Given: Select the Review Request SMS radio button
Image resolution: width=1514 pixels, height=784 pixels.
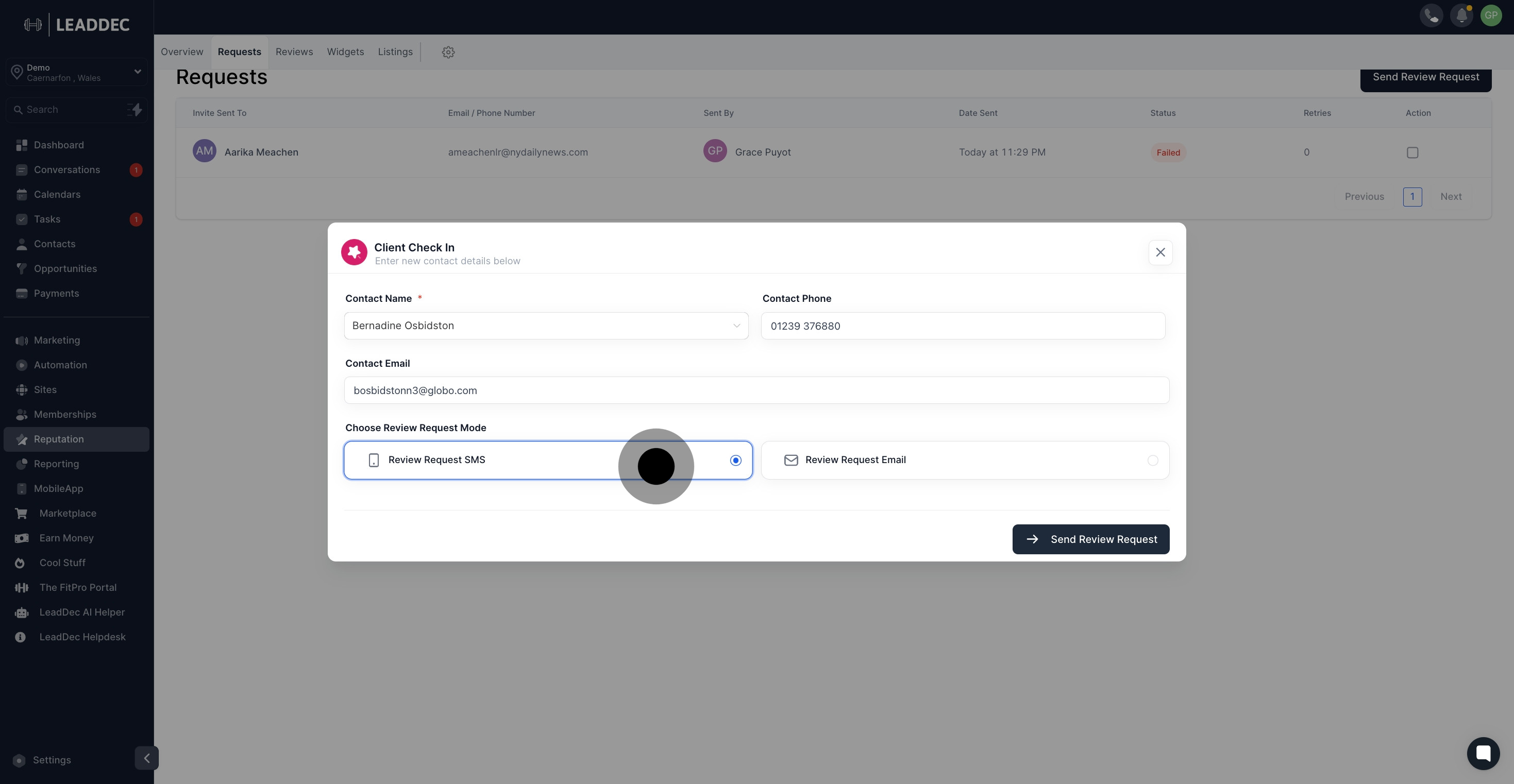Looking at the screenshot, I should [x=735, y=460].
